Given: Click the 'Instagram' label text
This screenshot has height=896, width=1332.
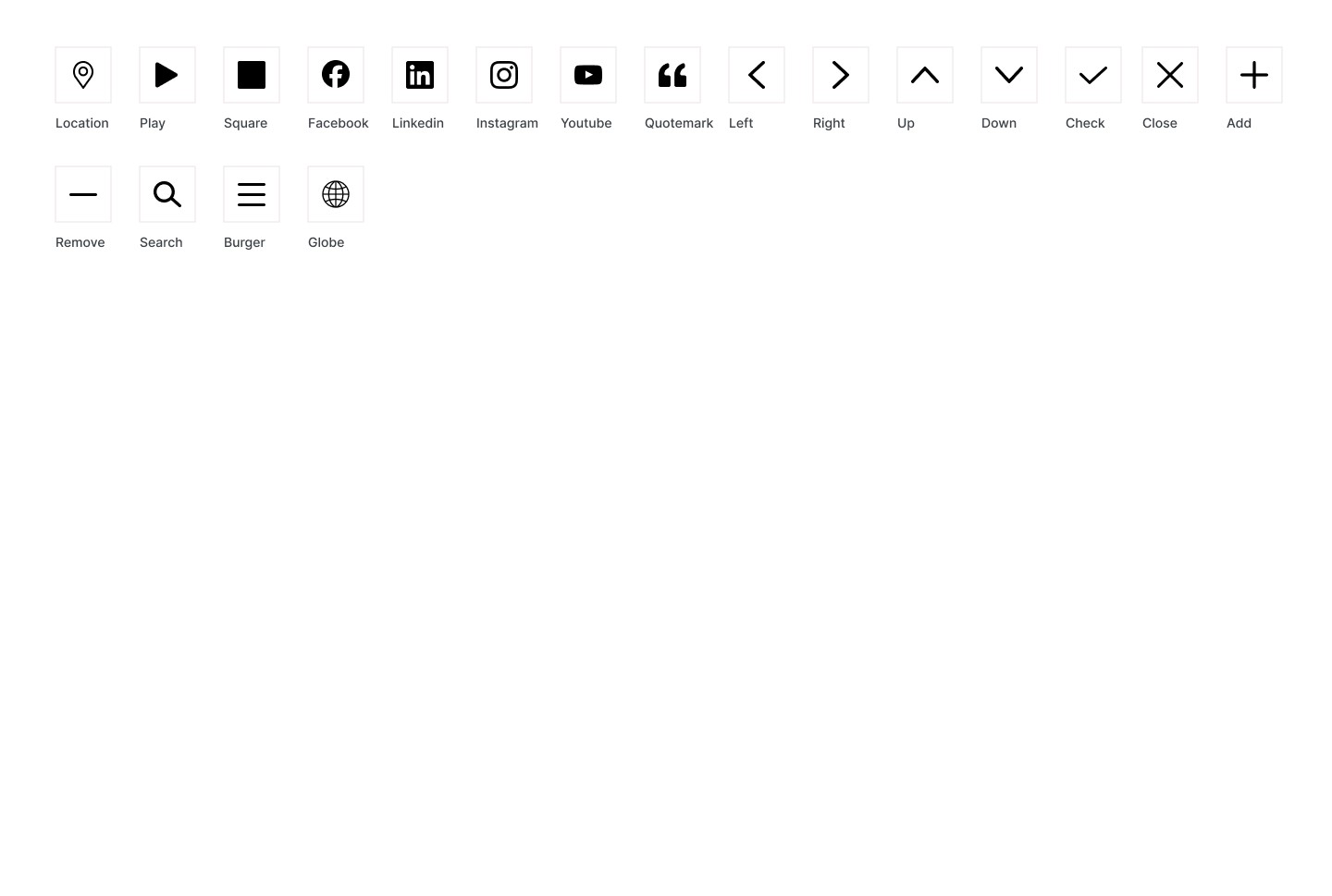Looking at the screenshot, I should 507,123.
